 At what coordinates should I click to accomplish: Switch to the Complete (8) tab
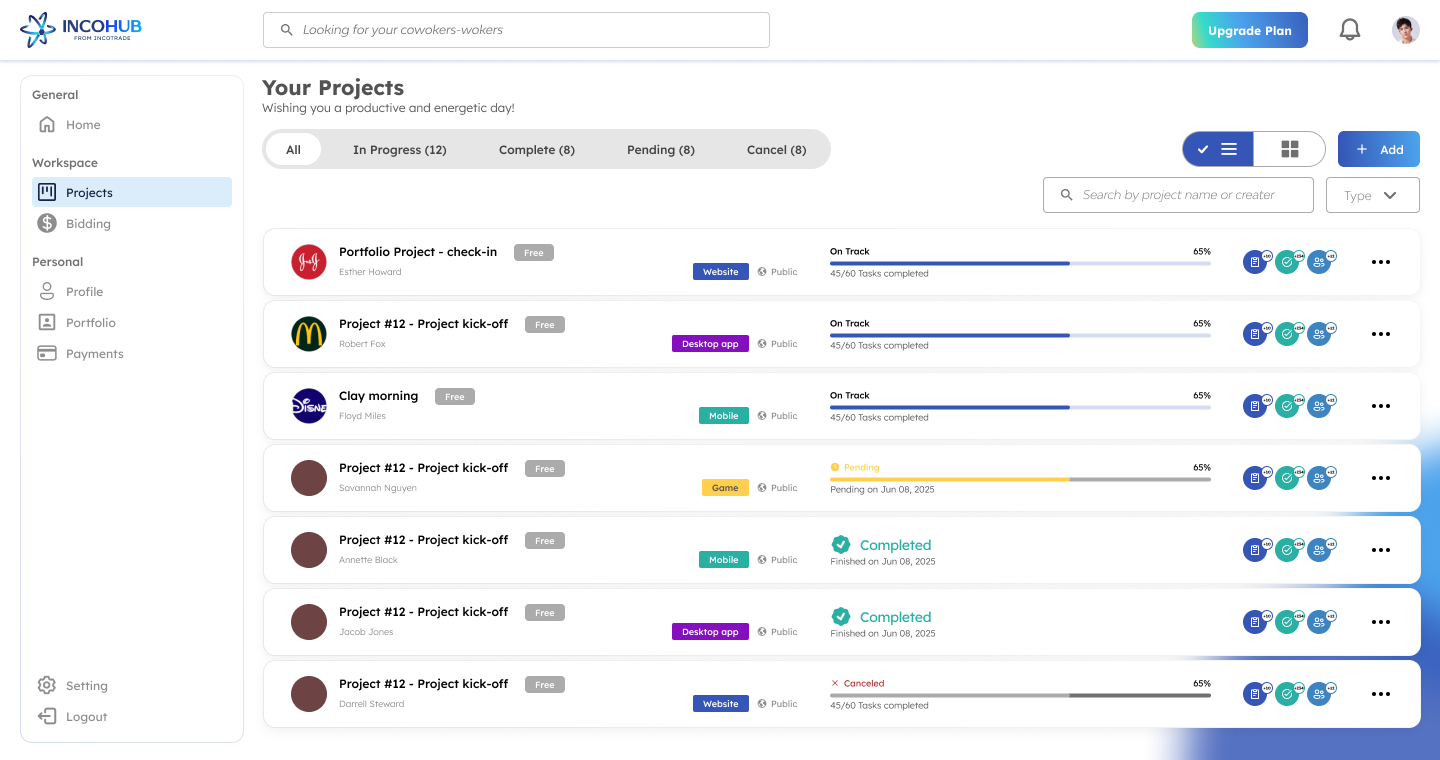537,149
